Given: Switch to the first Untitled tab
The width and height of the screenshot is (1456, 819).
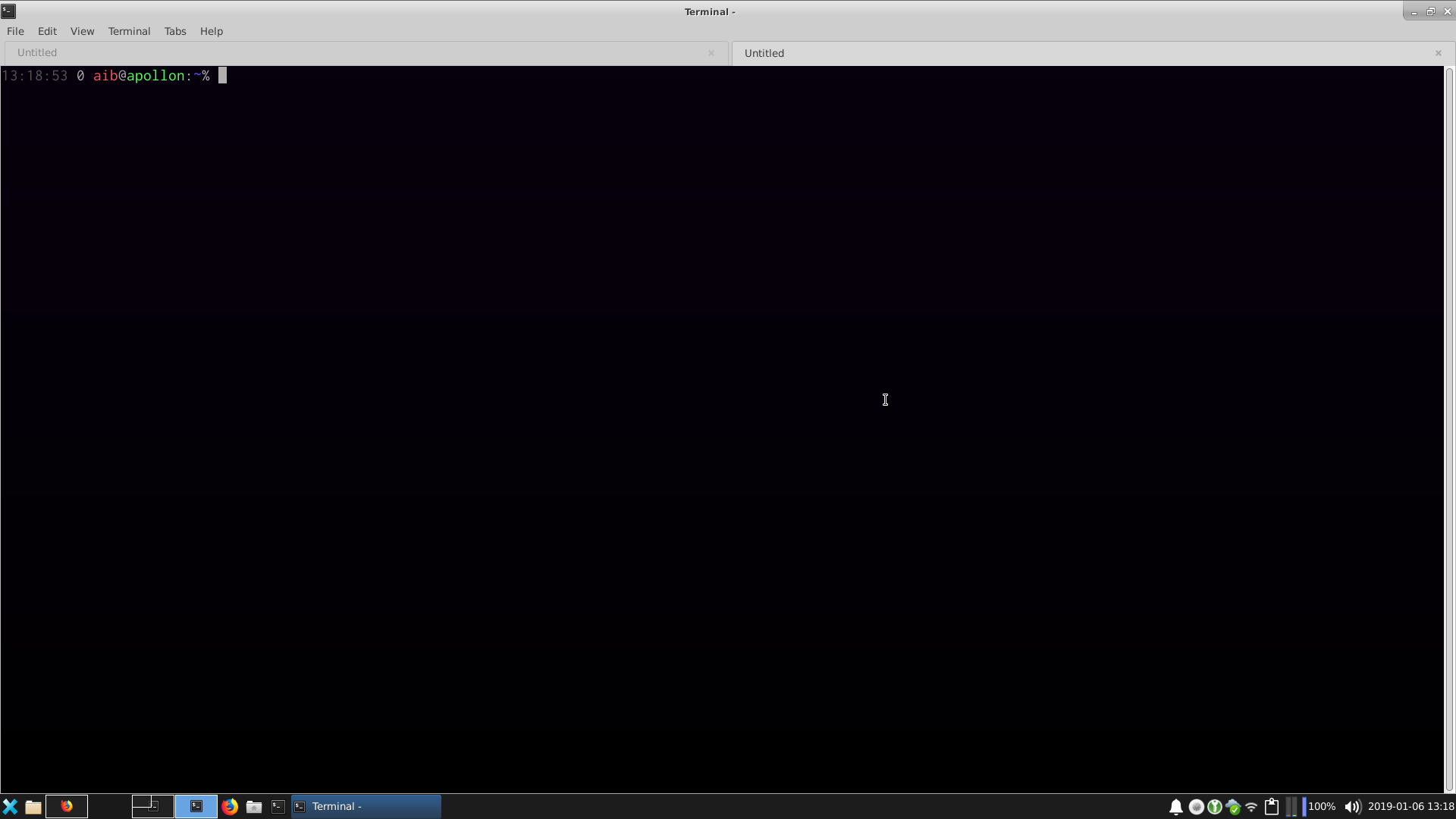Looking at the screenshot, I should pos(356,52).
